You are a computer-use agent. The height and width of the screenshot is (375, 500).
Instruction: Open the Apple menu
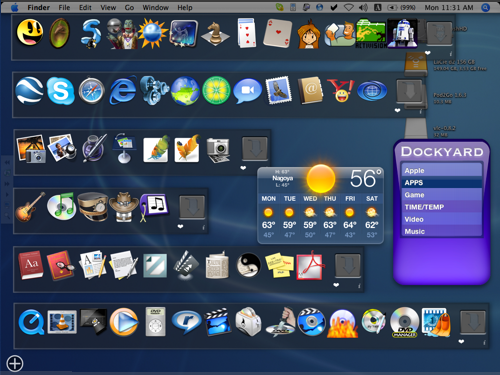(14, 7)
